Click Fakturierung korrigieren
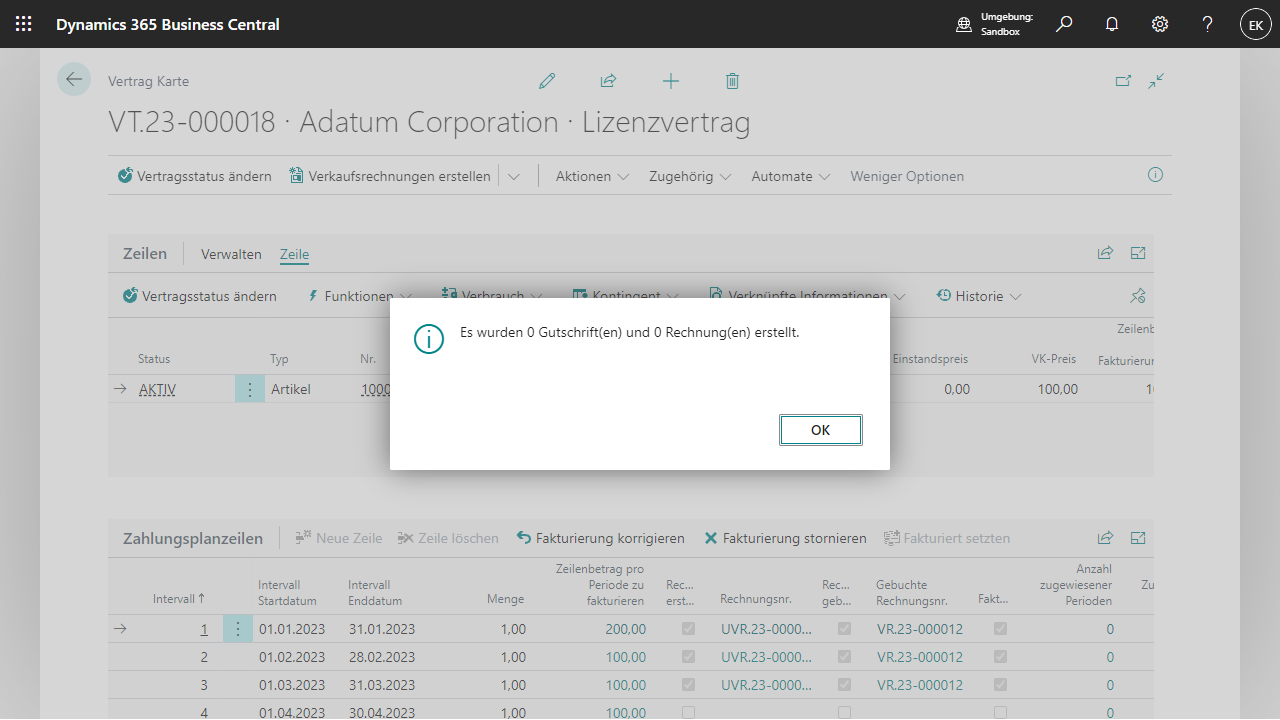 pos(601,538)
